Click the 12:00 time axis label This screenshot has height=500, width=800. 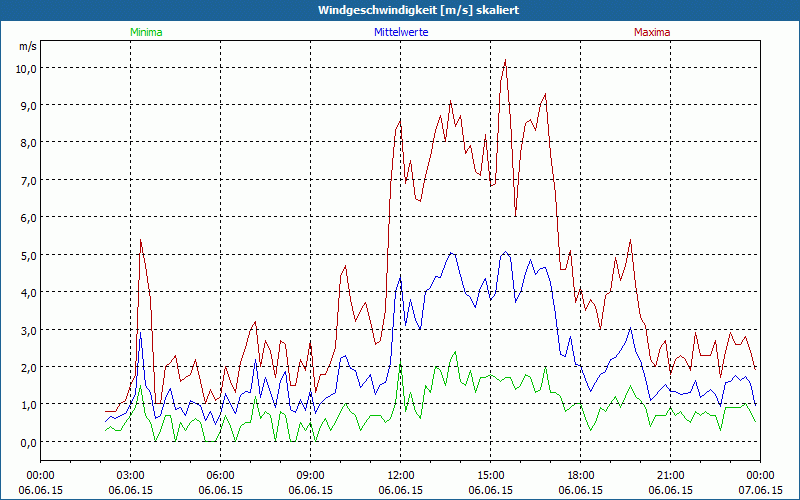click(401, 476)
